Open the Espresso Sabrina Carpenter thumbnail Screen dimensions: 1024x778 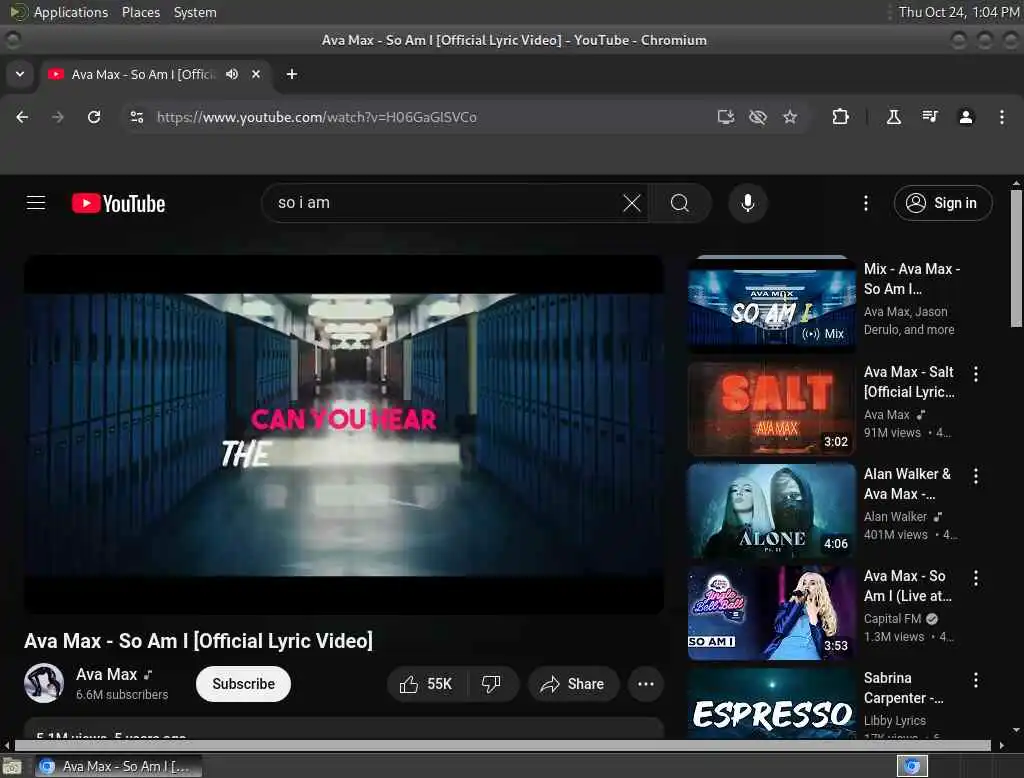coord(771,704)
